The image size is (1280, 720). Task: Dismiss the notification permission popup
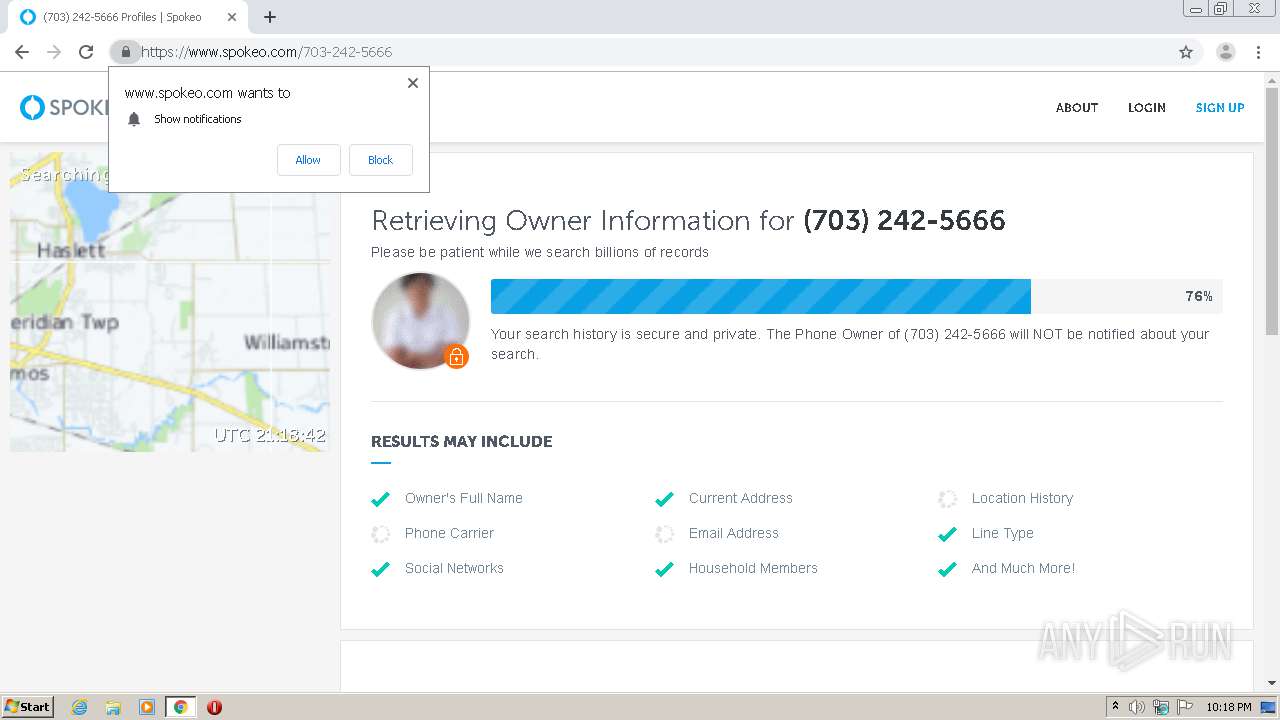click(x=413, y=83)
